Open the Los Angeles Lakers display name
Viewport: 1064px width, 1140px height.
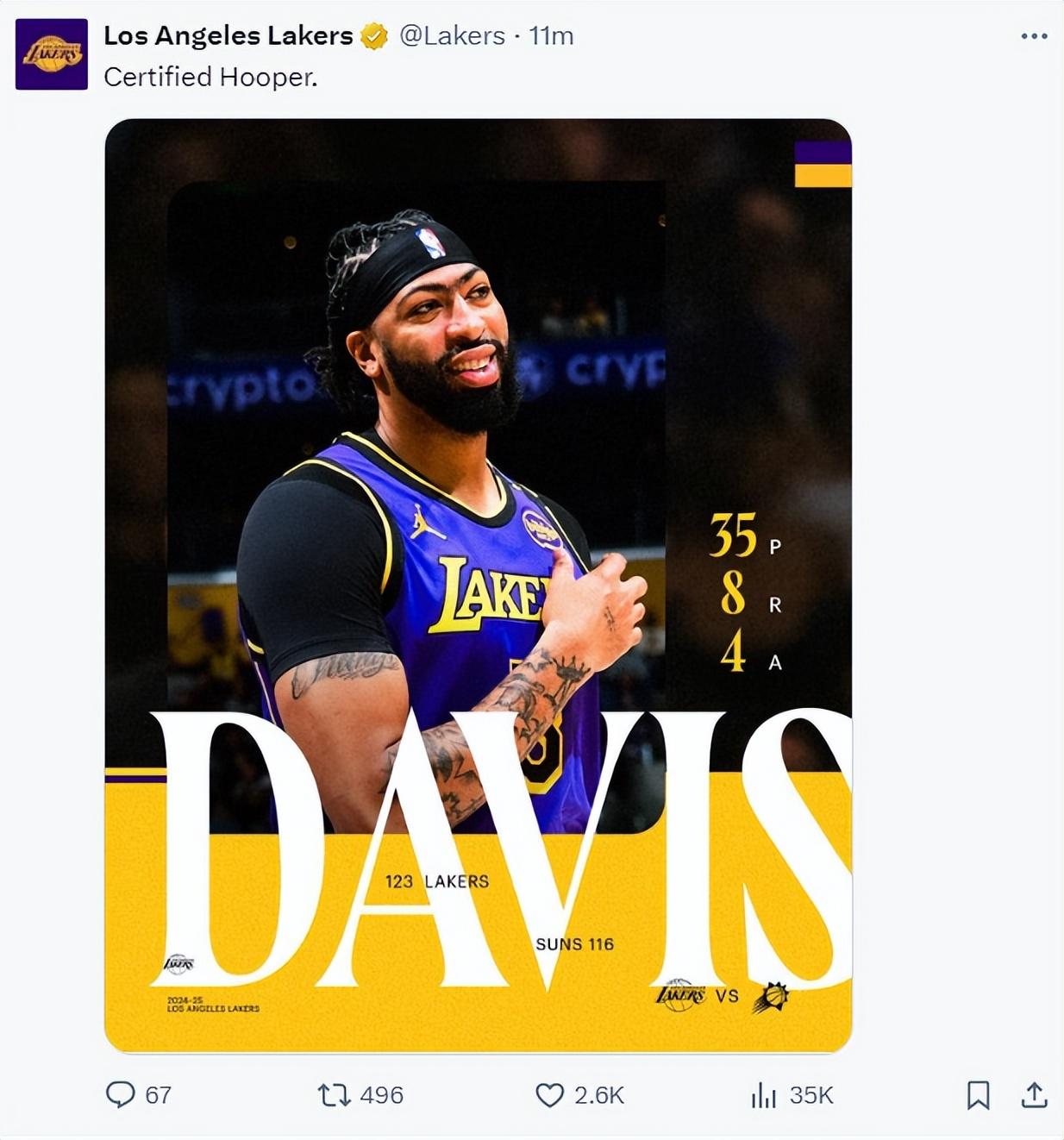click(x=228, y=36)
